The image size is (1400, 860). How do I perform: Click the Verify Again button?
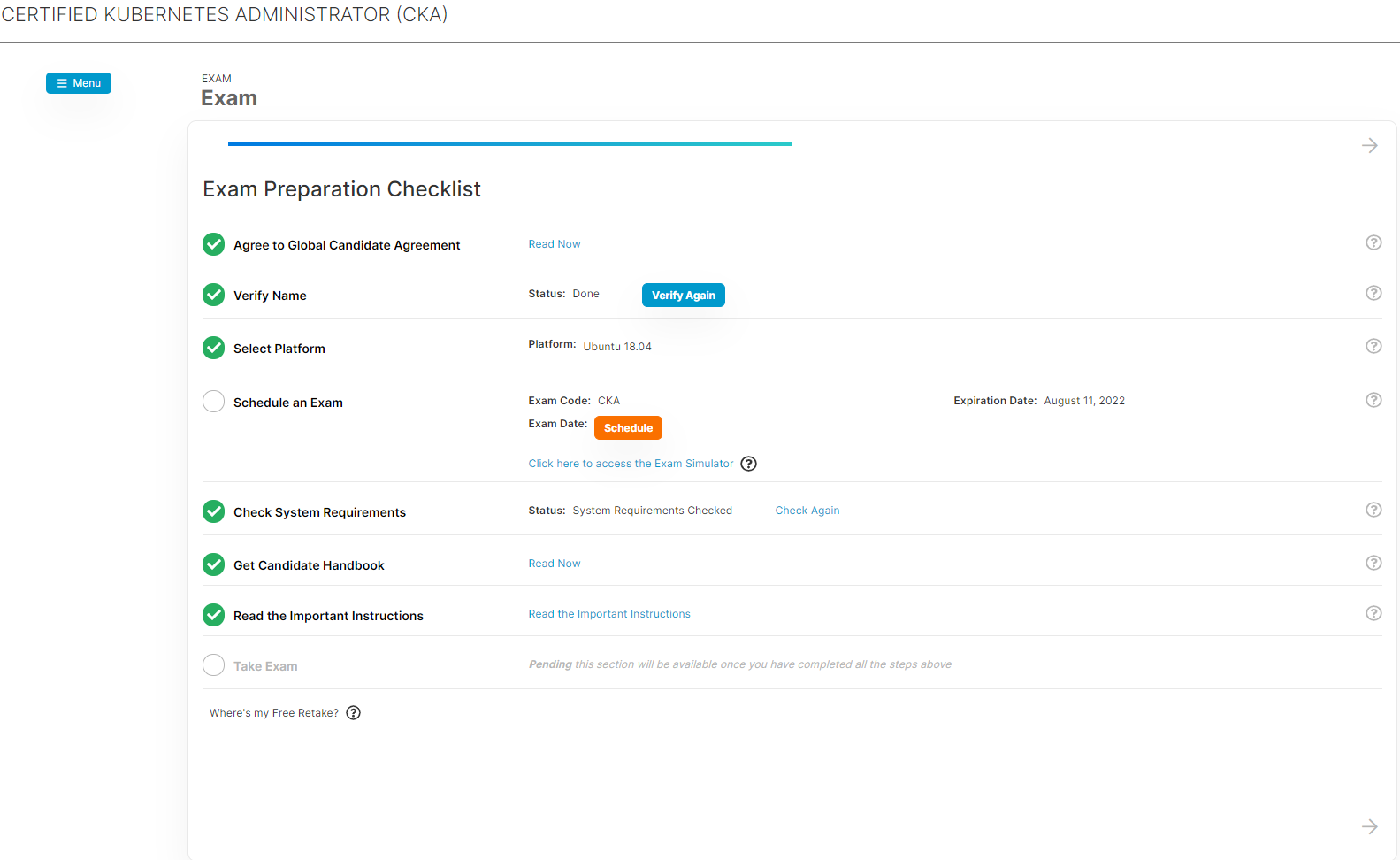pos(684,296)
